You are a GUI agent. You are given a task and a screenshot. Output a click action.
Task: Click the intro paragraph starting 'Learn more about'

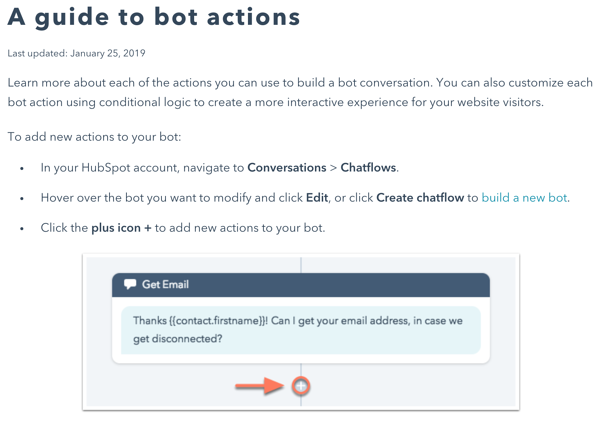click(300, 92)
